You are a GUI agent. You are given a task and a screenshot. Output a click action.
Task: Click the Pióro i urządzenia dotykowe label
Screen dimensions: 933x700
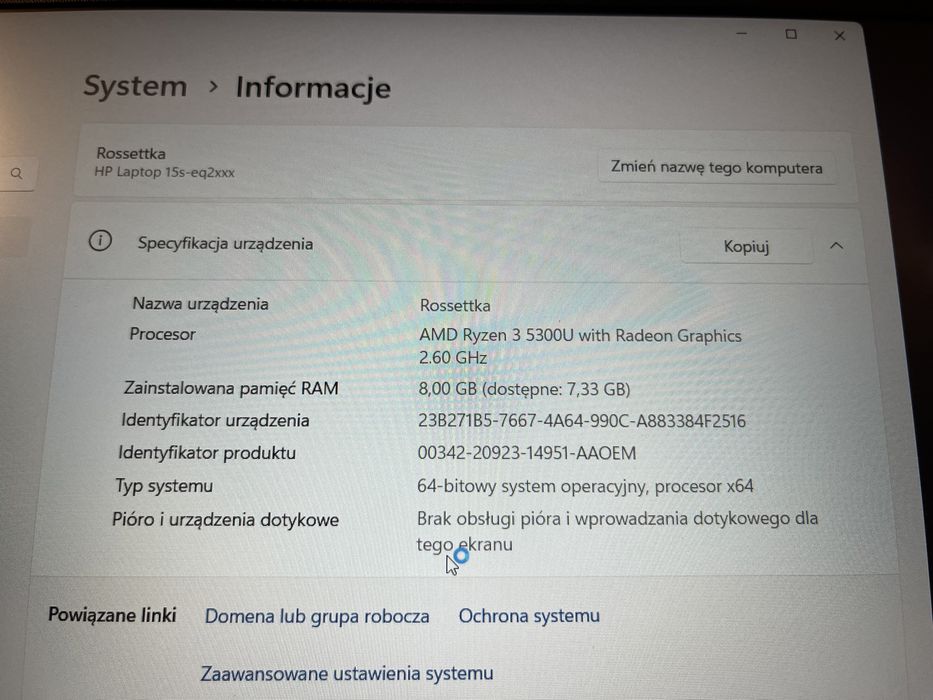tap(226, 520)
